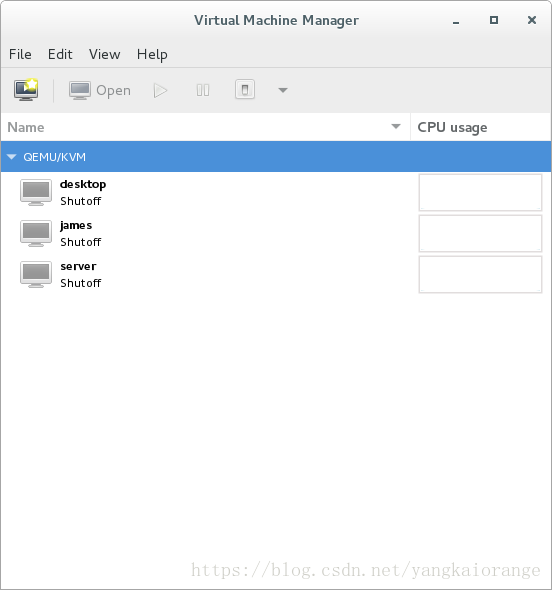Image resolution: width=552 pixels, height=590 pixels.
Task: Click the desktop CPU usage graph
Action: (481, 192)
